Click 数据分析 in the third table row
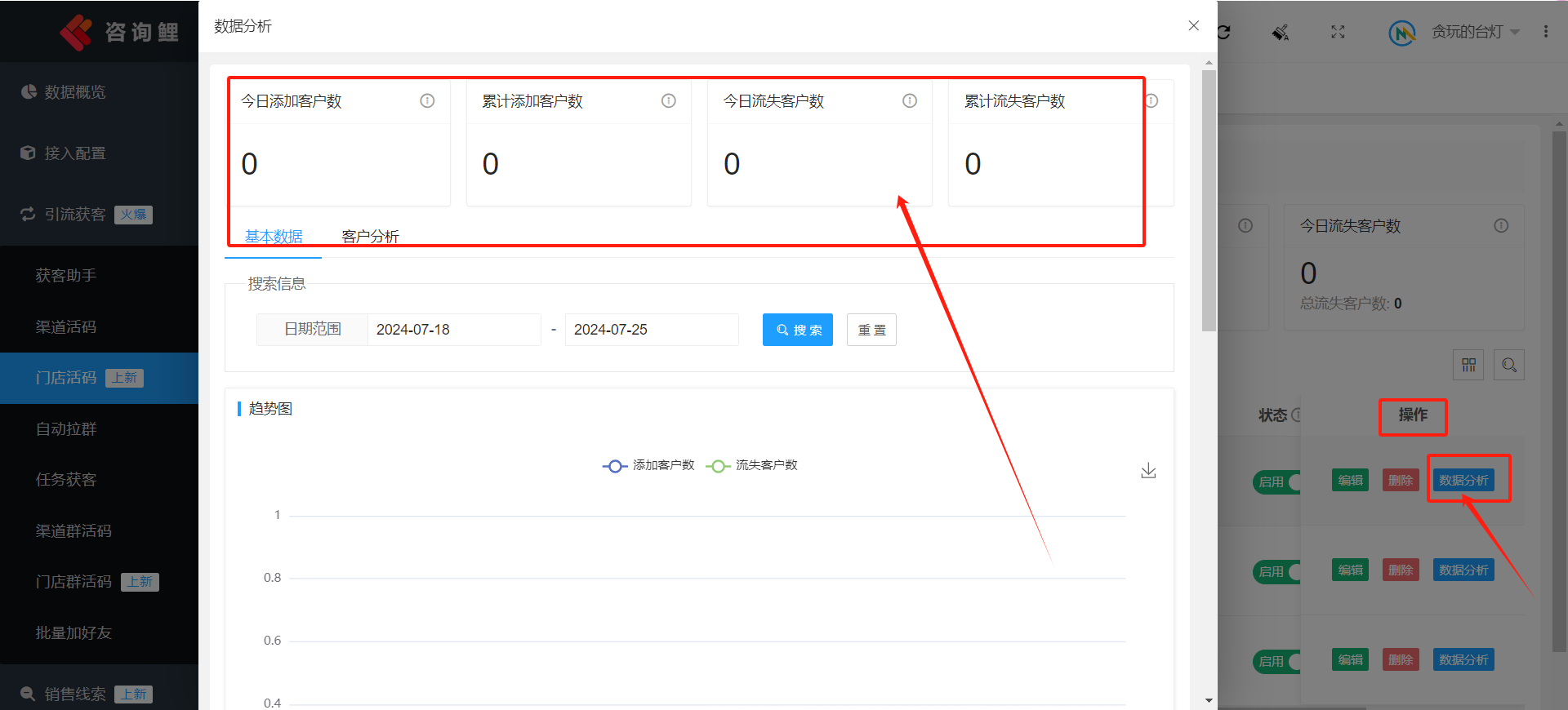Screen dimensions: 1568x710 click(1463, 659)
